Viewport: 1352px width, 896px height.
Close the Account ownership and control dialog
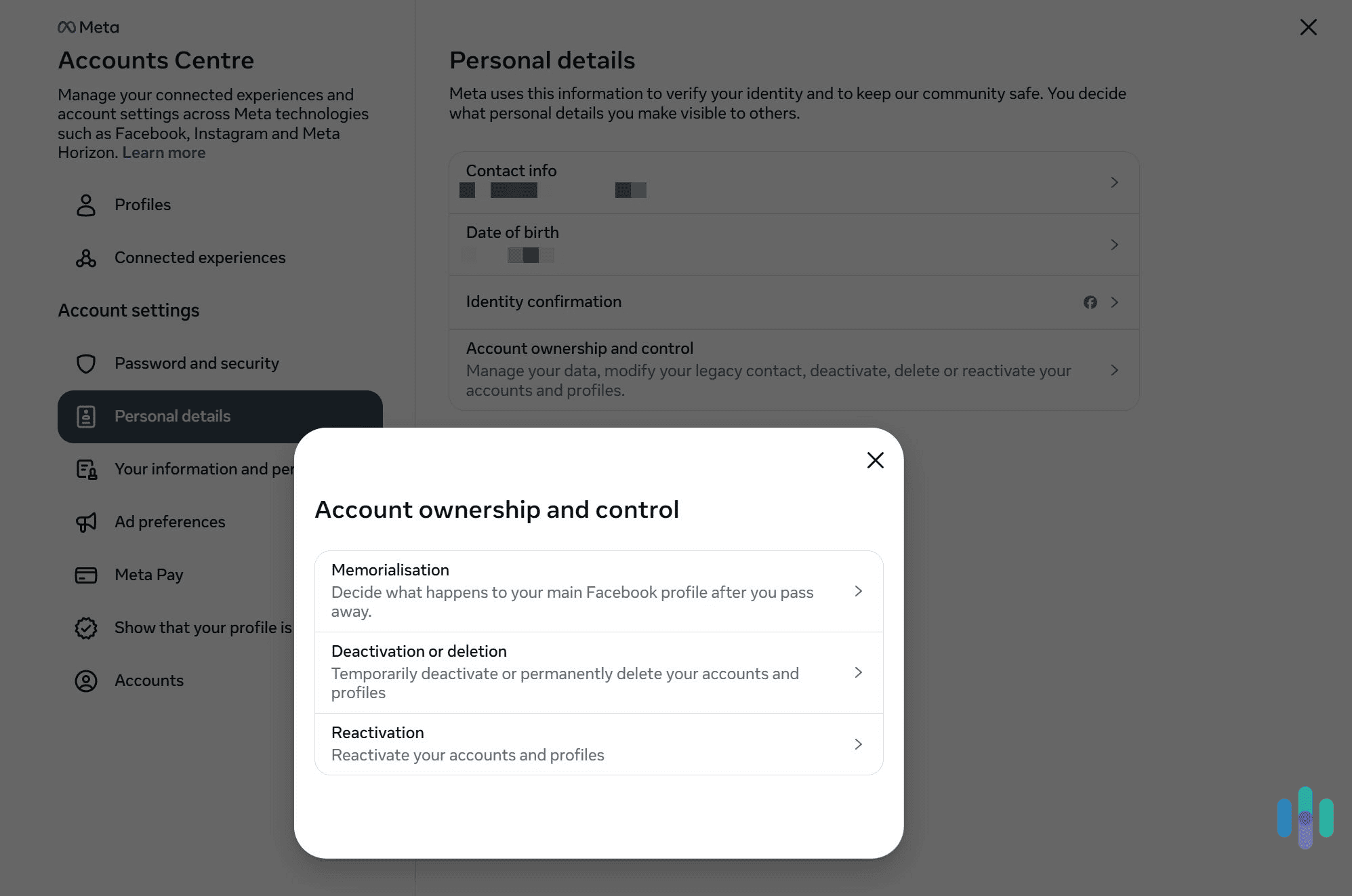[x=875, y=460]
